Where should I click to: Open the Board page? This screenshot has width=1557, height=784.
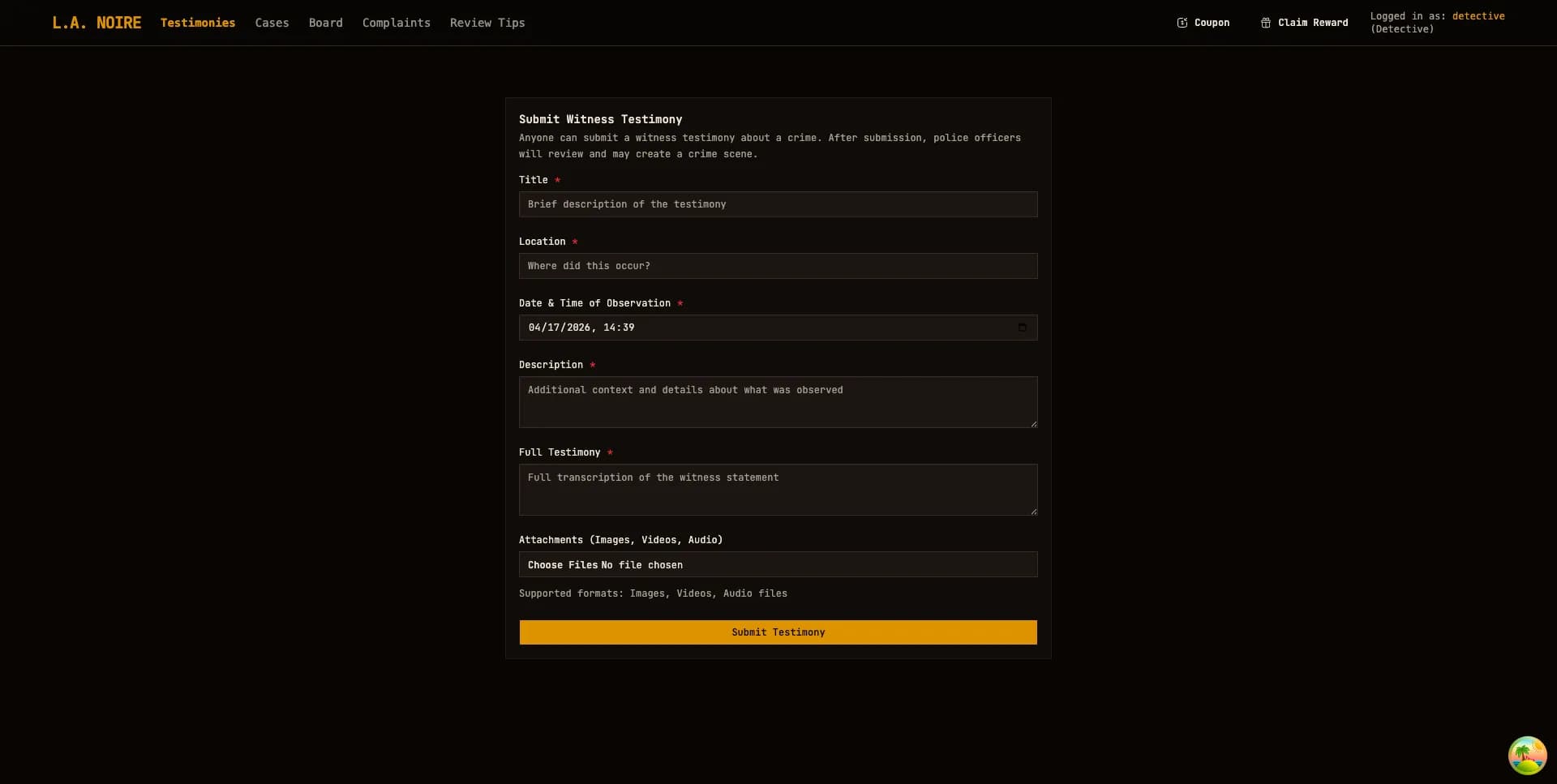coord(325,23)
